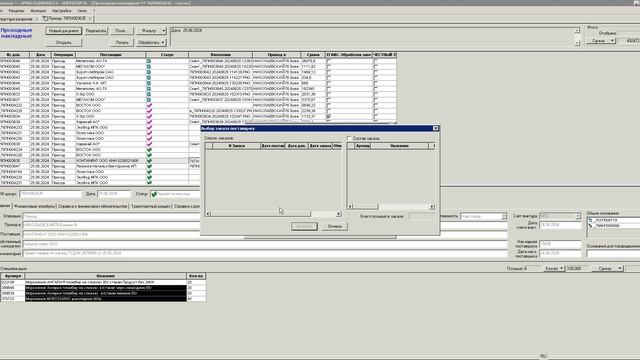640x360 pixels.
Task: Click green checkmark status in КОНТИНЕНТ ООО row
Action: [149, 161]
